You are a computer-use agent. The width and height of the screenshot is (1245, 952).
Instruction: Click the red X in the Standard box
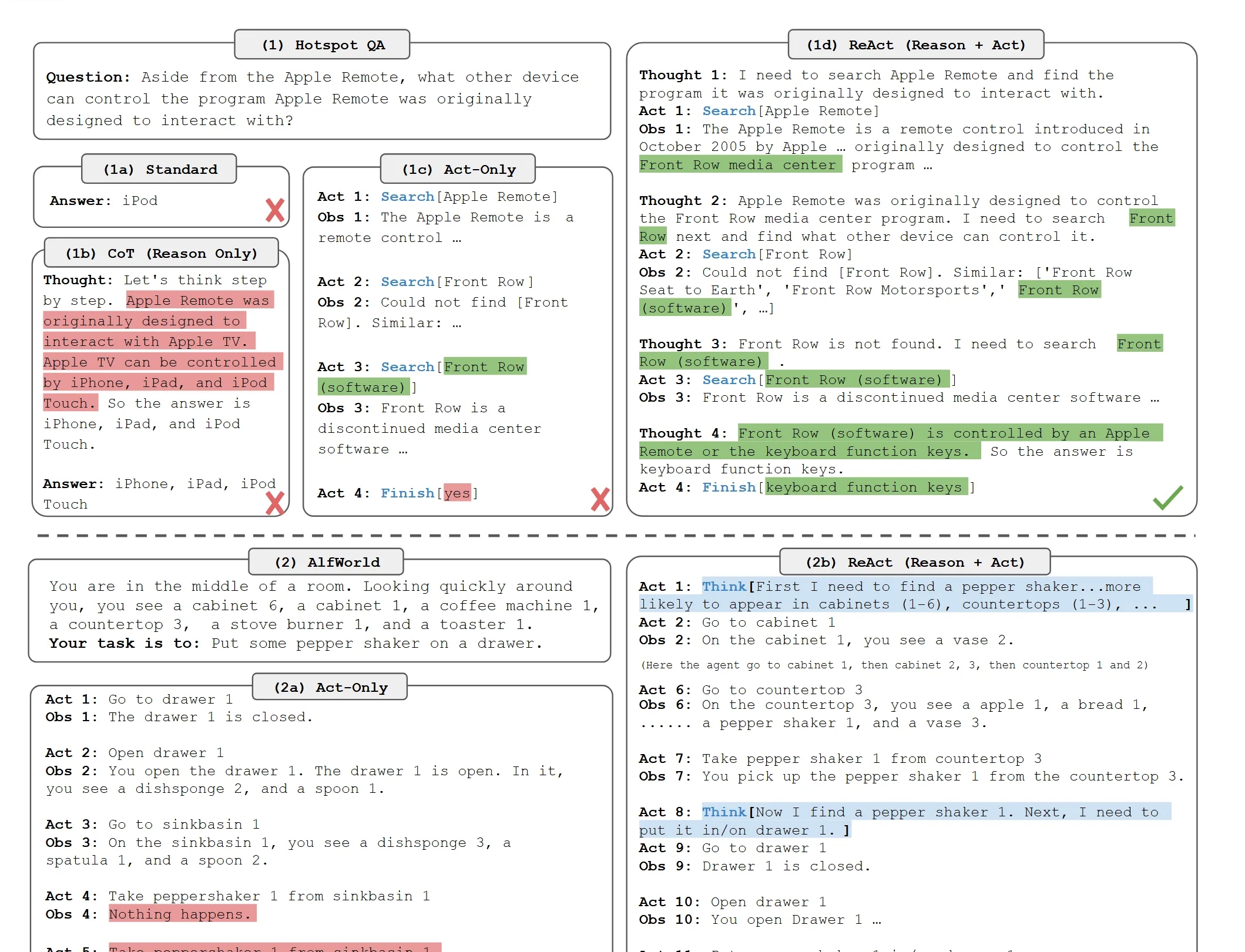coord(274,210)
